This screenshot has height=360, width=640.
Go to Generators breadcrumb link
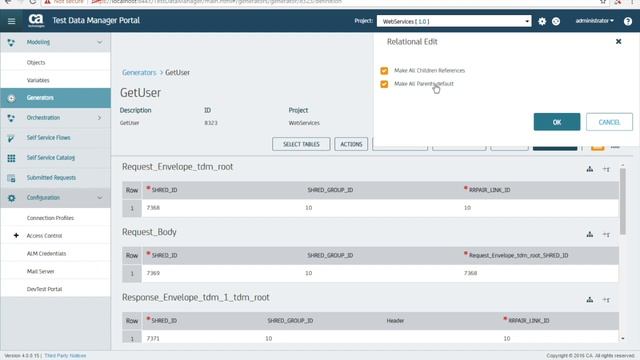tap(139, 73)
